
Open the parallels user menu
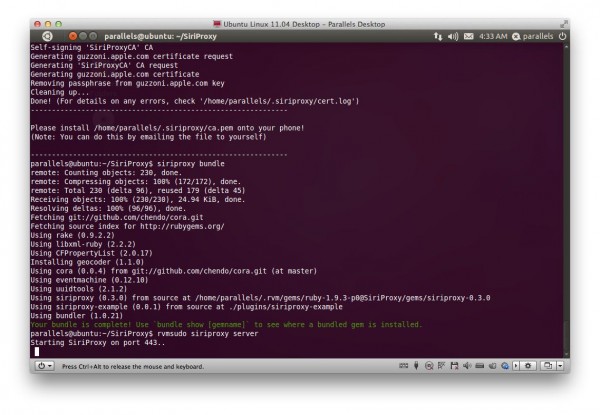click(533, 36)
